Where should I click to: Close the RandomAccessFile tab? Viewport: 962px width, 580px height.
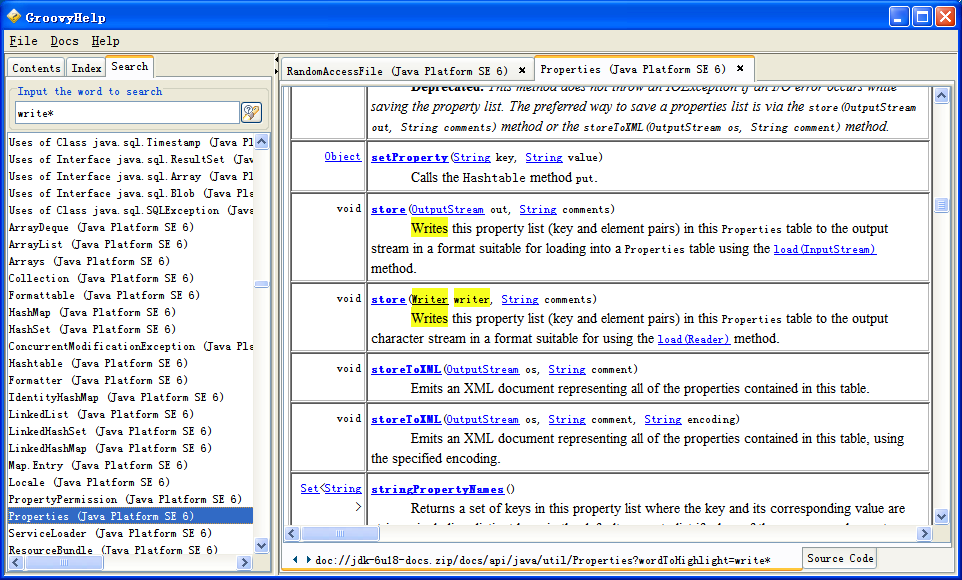[522, 71]
